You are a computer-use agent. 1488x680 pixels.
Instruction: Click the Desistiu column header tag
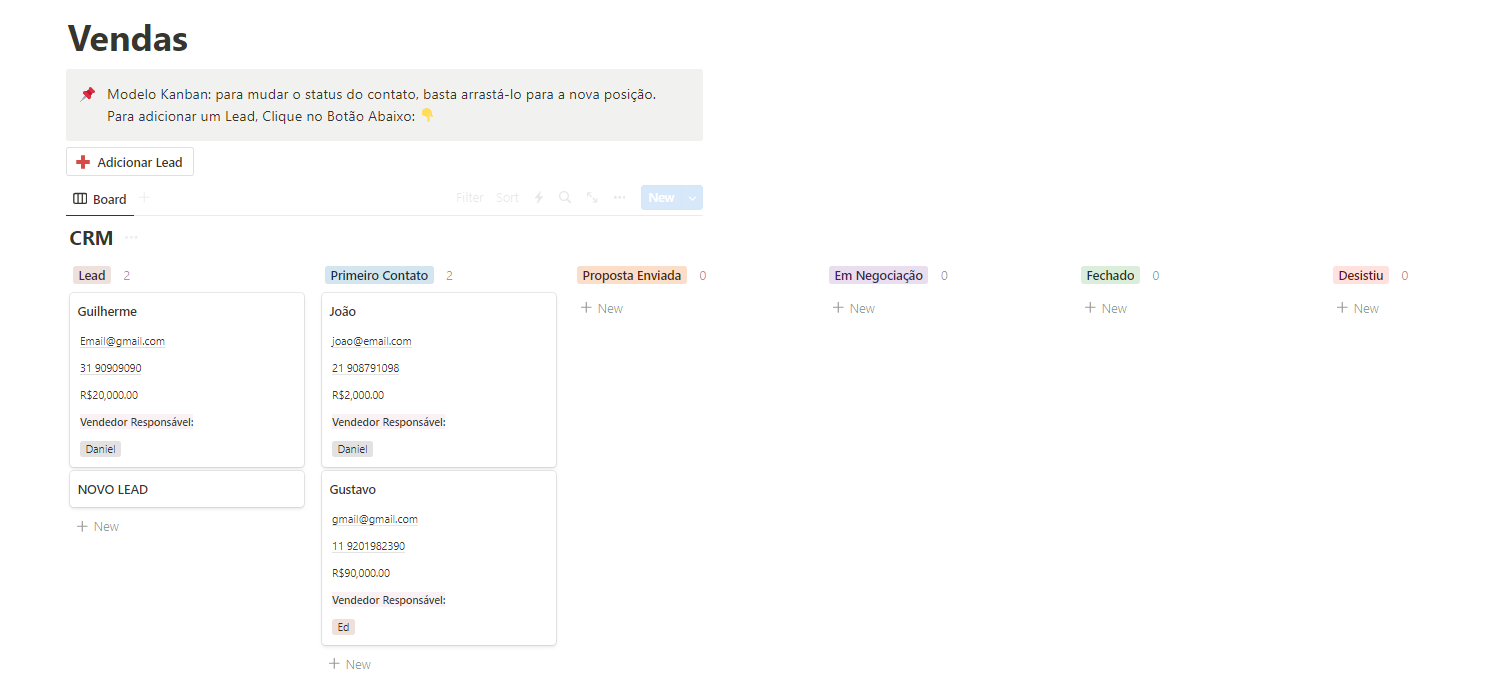pyautogui.click(x=1360, y=276)
